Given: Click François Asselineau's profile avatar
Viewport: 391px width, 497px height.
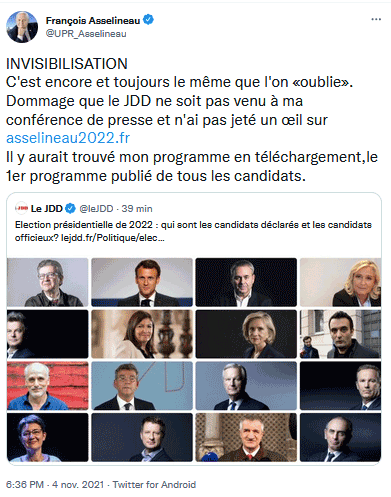Looking at the screenshot, I should (22, 27).
